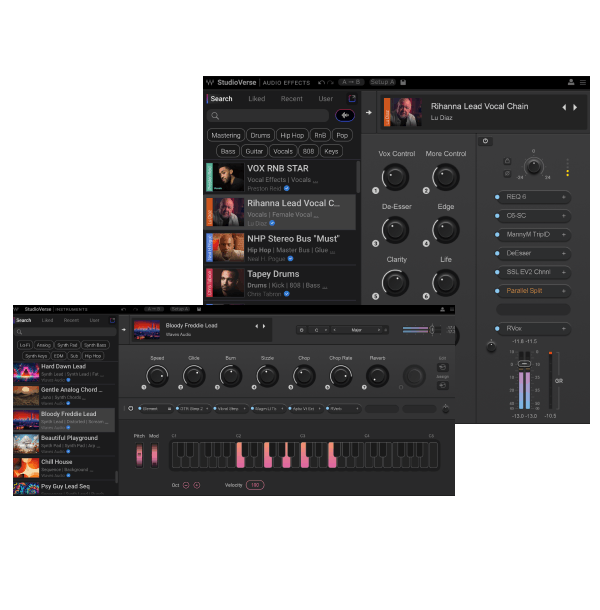600x610 pixels.
Task: Toggle RVox plugin power dot
Action: 497,329
